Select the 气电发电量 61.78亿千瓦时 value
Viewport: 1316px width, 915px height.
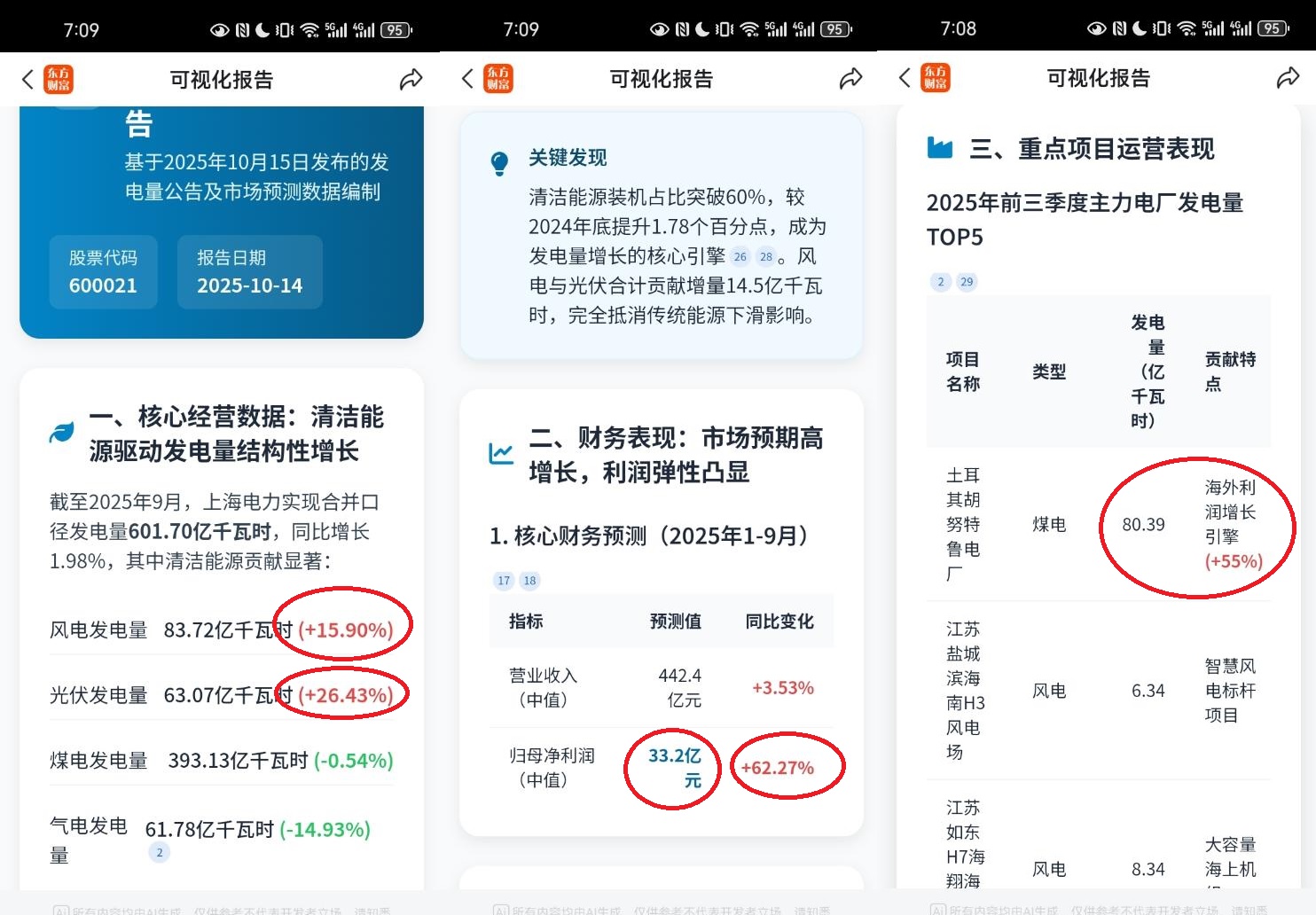coord(209,830)
